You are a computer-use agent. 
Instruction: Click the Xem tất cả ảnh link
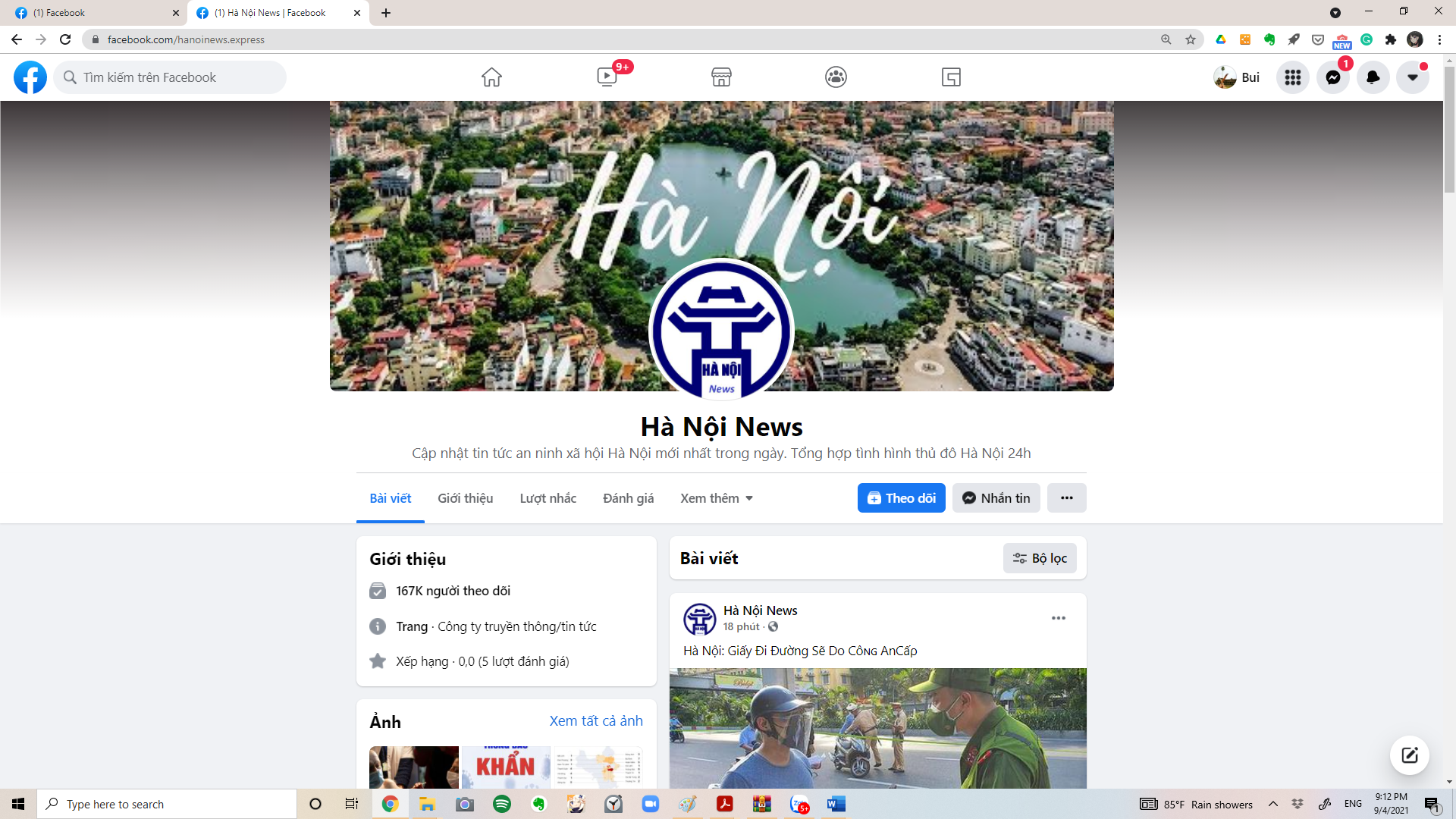click(596, 720)
